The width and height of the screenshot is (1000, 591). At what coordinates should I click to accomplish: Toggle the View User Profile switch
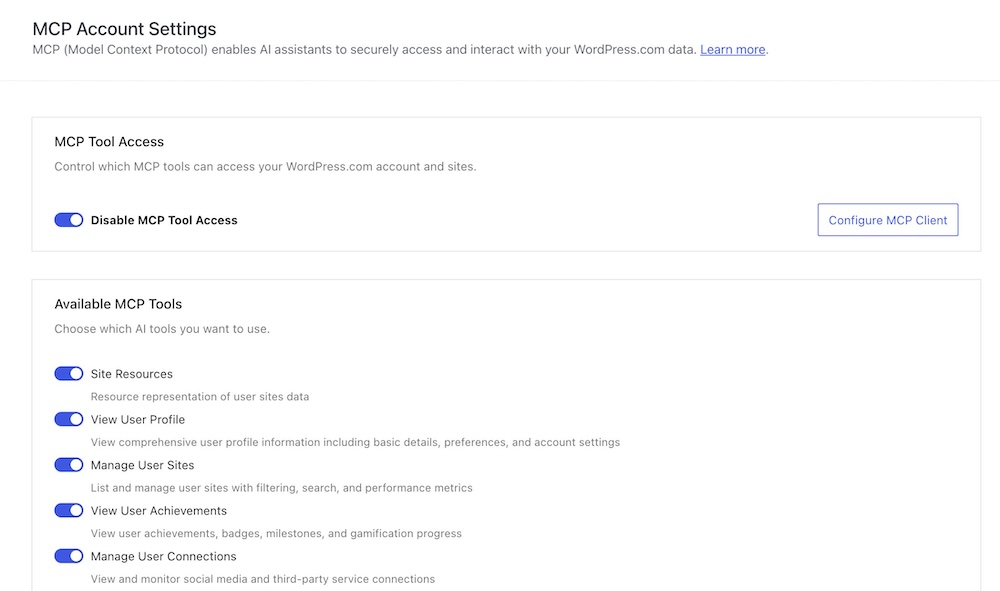pos(69,420)
